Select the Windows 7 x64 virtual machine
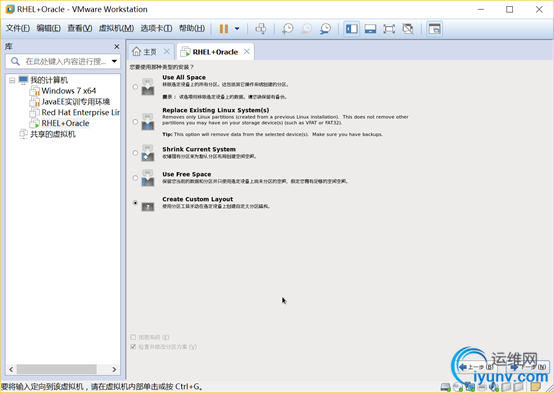This screenshot has height=393, width=554. [69, 91]
